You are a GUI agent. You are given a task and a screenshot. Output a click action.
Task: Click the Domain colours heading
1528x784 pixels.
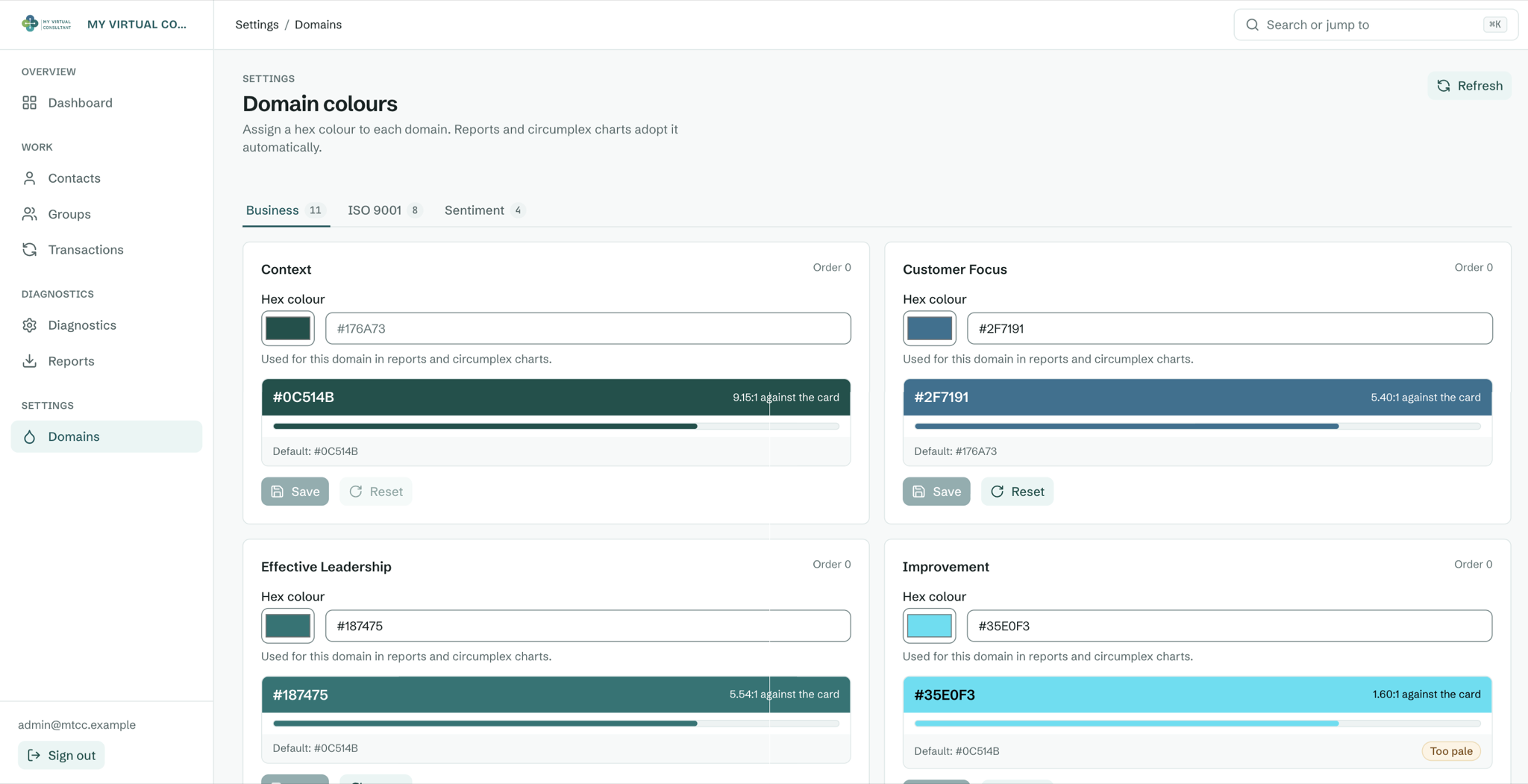[x=320, y=104]
